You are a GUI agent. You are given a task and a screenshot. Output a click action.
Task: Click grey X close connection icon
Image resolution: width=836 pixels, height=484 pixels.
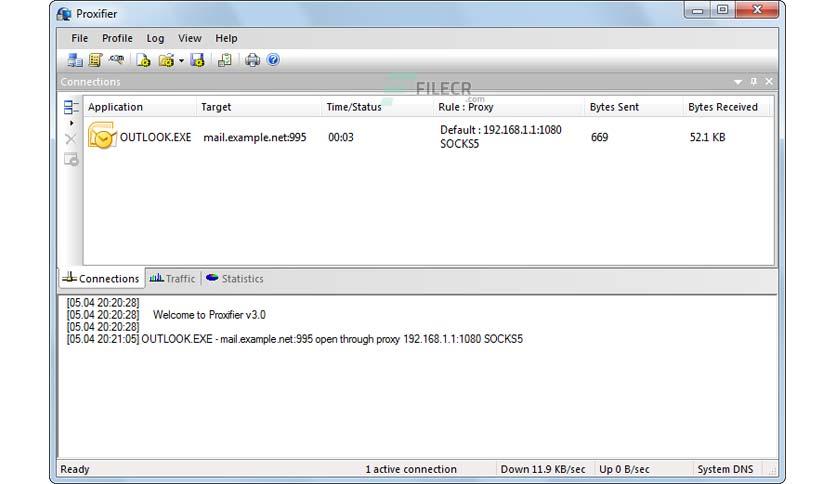pyautogui.click(x=70, y=139)
